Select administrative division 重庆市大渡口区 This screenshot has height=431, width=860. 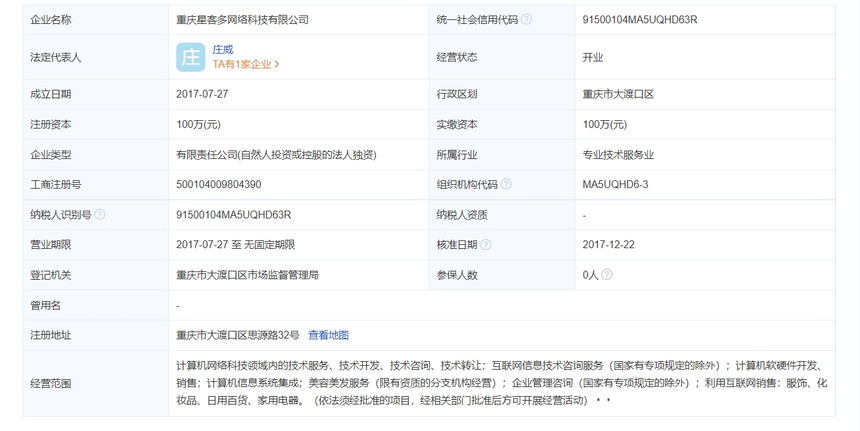point(618,94)
